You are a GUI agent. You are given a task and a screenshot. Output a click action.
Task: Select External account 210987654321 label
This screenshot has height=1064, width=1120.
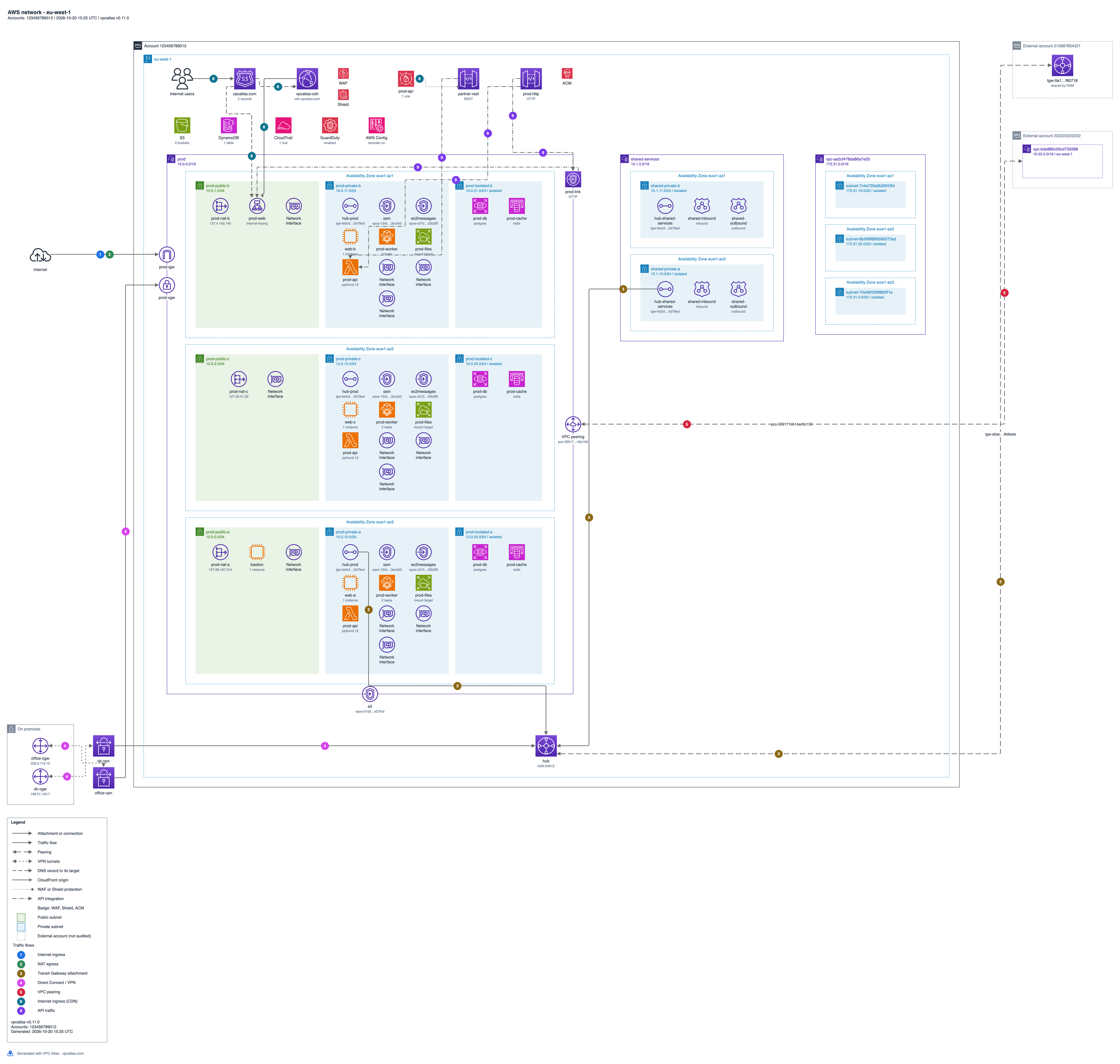1051,46
